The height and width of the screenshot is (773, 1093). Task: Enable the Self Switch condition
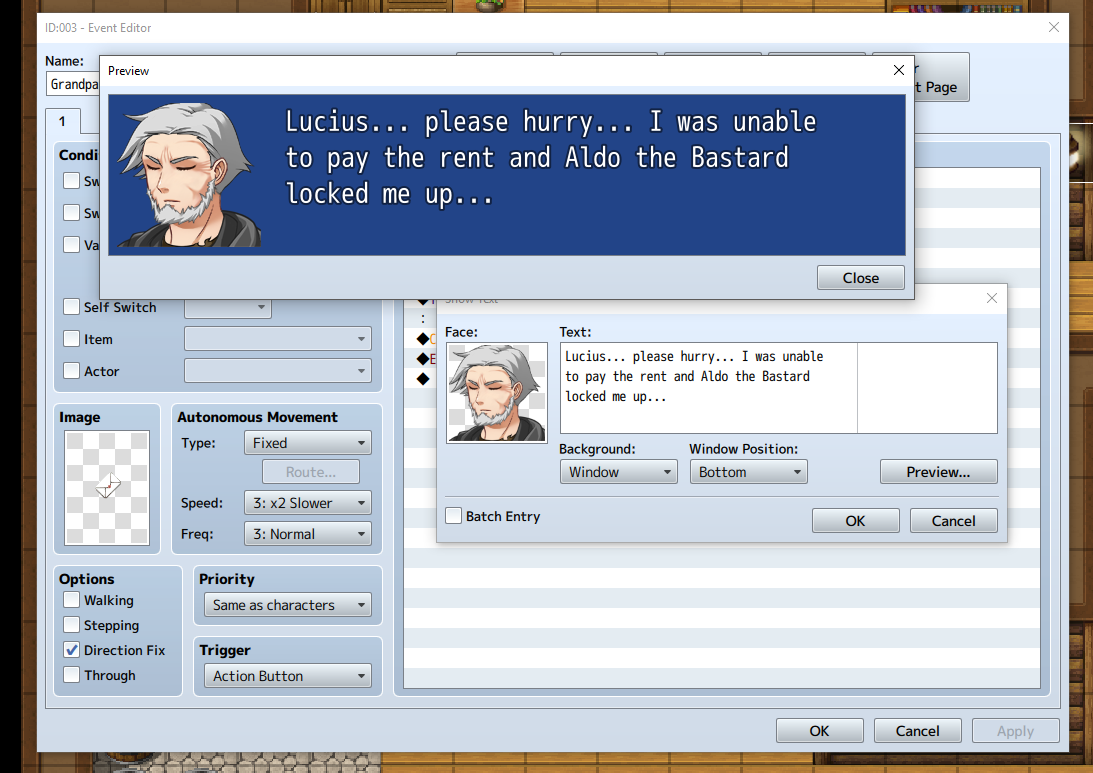pyautogui.click(x=72, y=307)
